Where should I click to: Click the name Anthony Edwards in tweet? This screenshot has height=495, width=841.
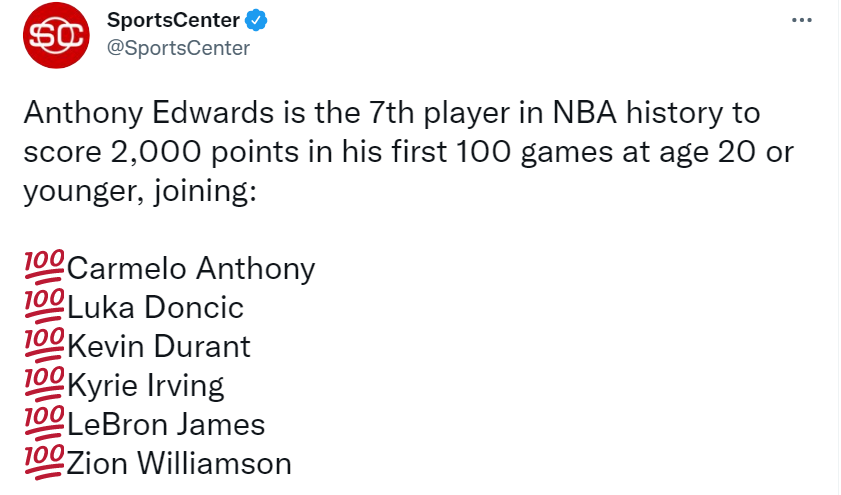(x=149, y=114)
